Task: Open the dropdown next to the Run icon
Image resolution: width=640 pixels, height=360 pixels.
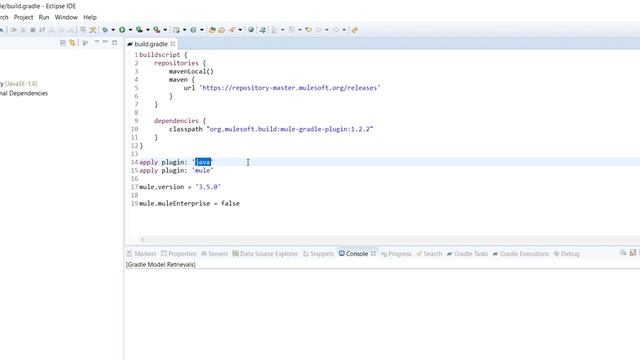Action: click(130, 30)
